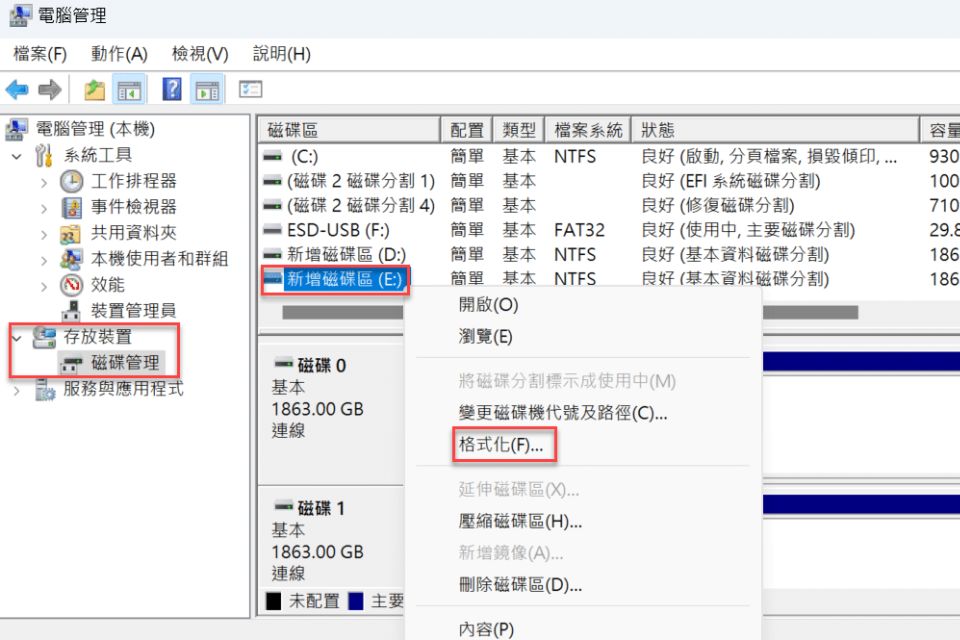Open the 說明(H) menu
This screenshot has width=960, height=640.
(x=282, y=54)
